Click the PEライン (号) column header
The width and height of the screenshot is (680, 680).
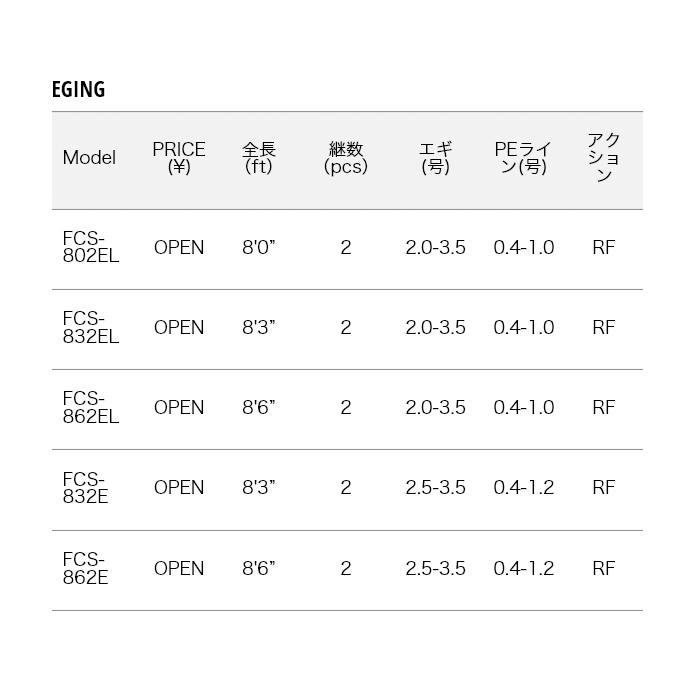[523, 158]
